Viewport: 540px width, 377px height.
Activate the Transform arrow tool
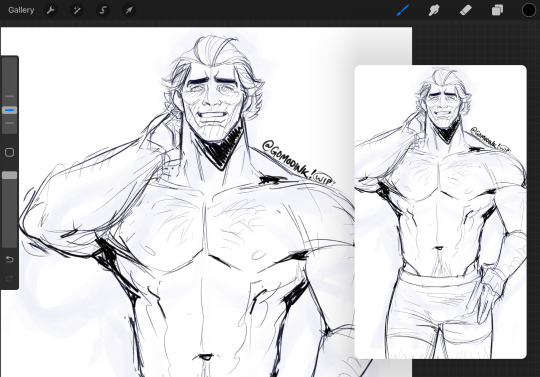(129, 10)
